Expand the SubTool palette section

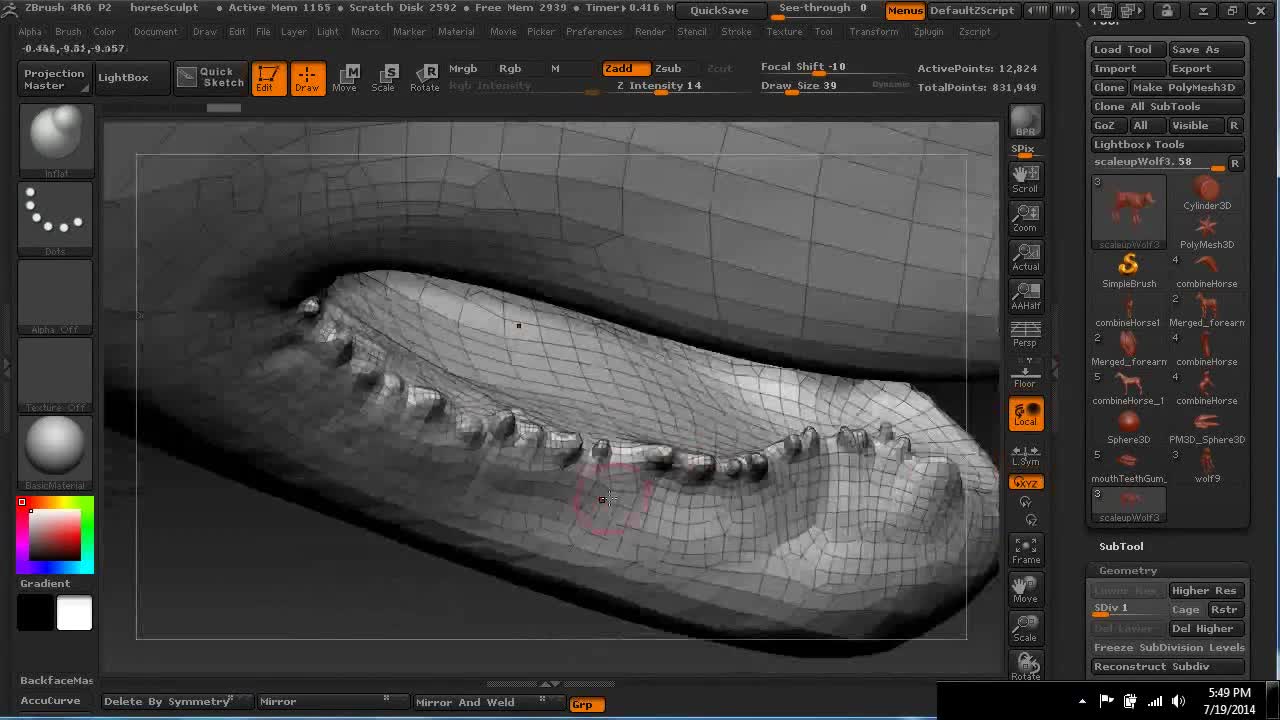pos(1121,546)
